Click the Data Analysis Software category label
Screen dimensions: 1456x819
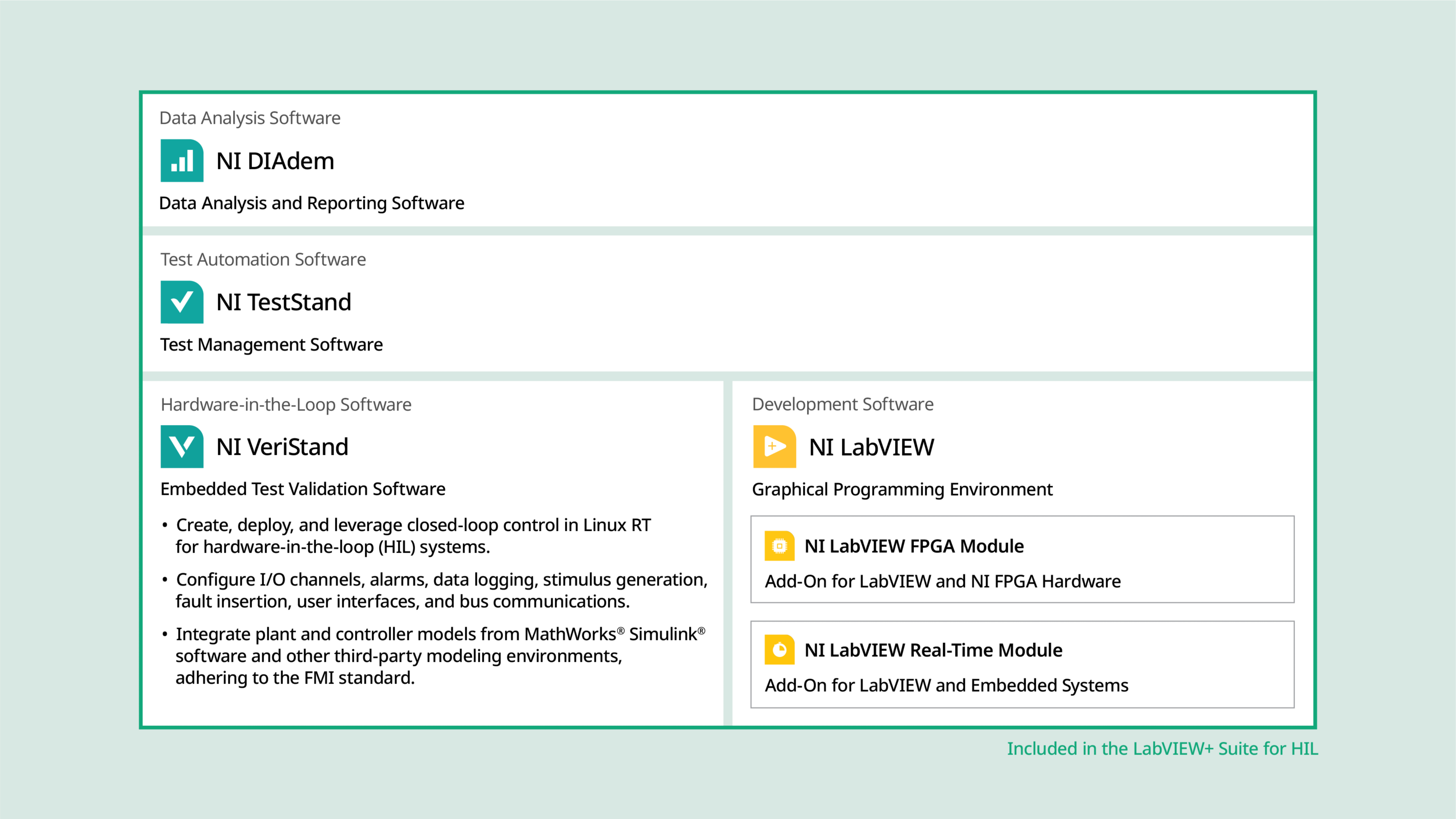pyautogui.click(x=250, y=118)
